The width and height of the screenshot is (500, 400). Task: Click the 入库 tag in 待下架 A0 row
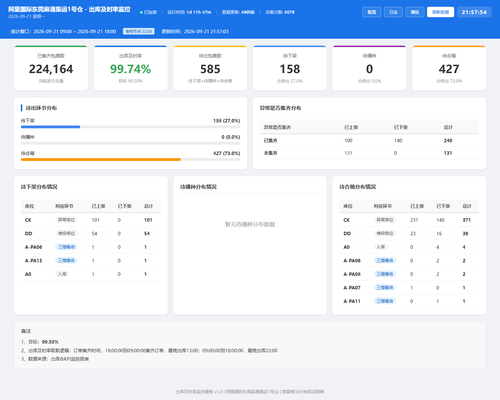62,274
